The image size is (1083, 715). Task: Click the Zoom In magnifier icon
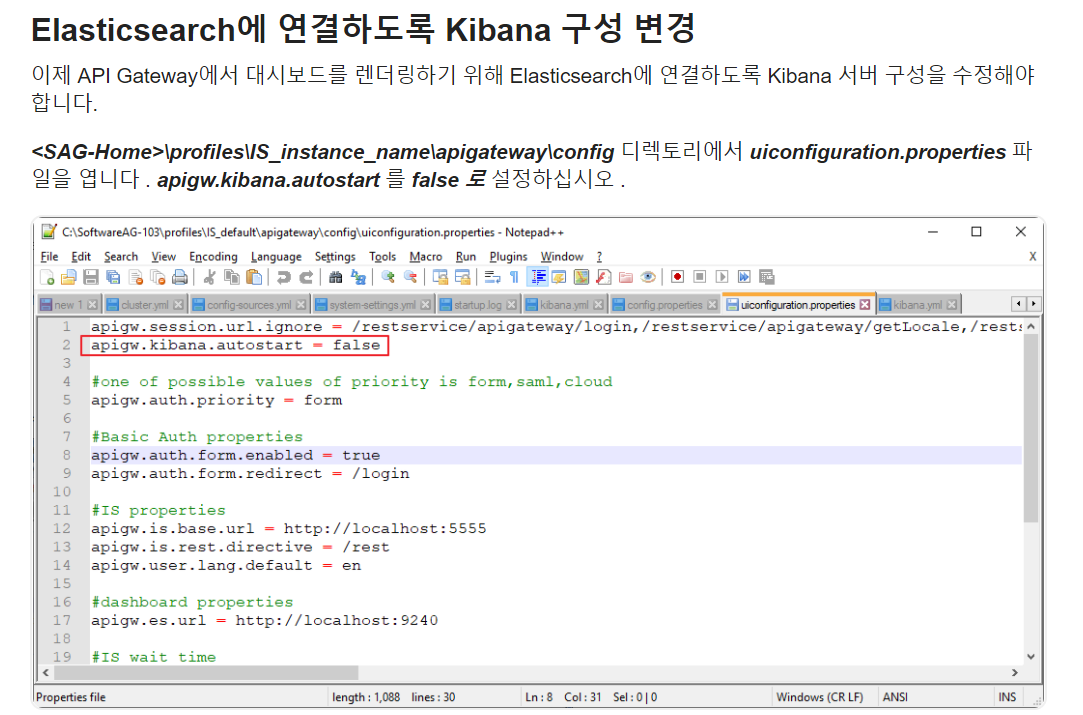pyautogui.click(x=387, y=277)
